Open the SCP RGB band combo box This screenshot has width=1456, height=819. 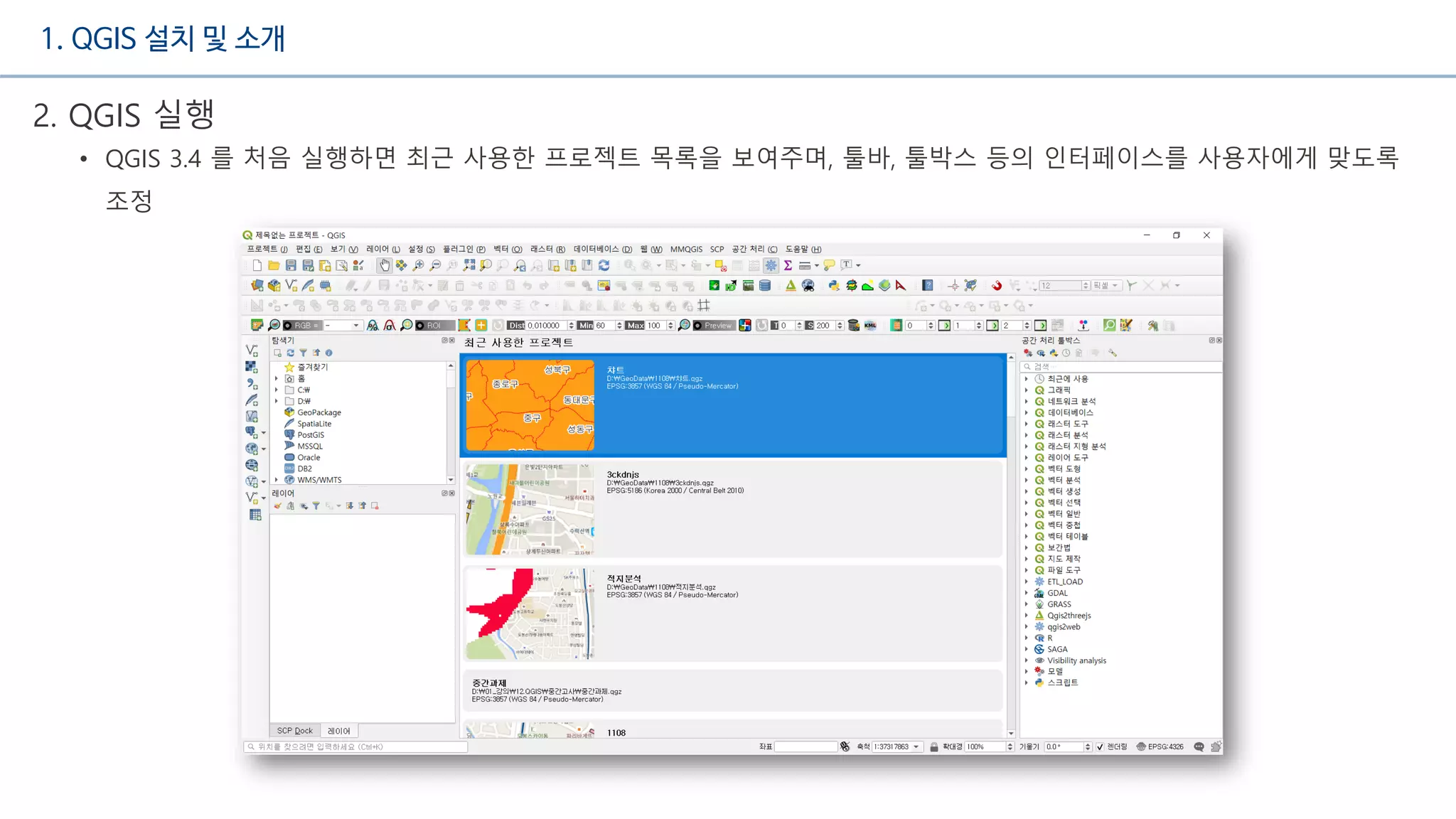click(x=342, y=326)
